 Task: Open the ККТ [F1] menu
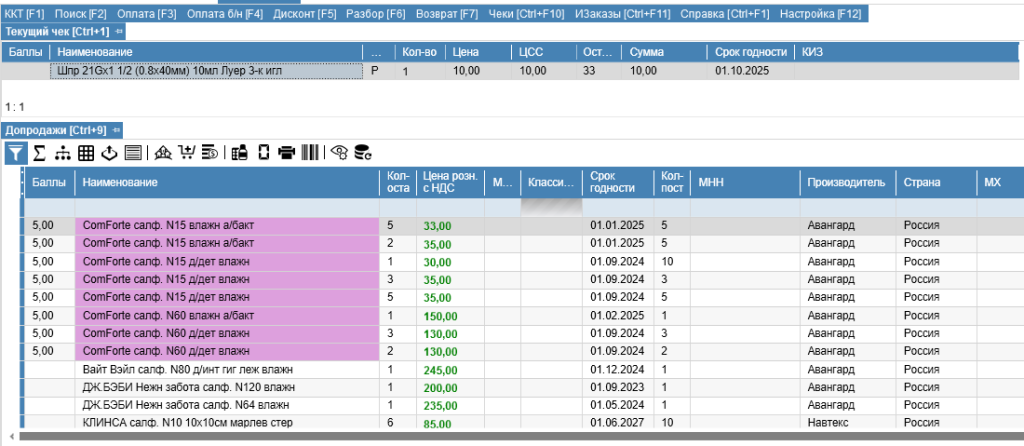coord(24,14)
